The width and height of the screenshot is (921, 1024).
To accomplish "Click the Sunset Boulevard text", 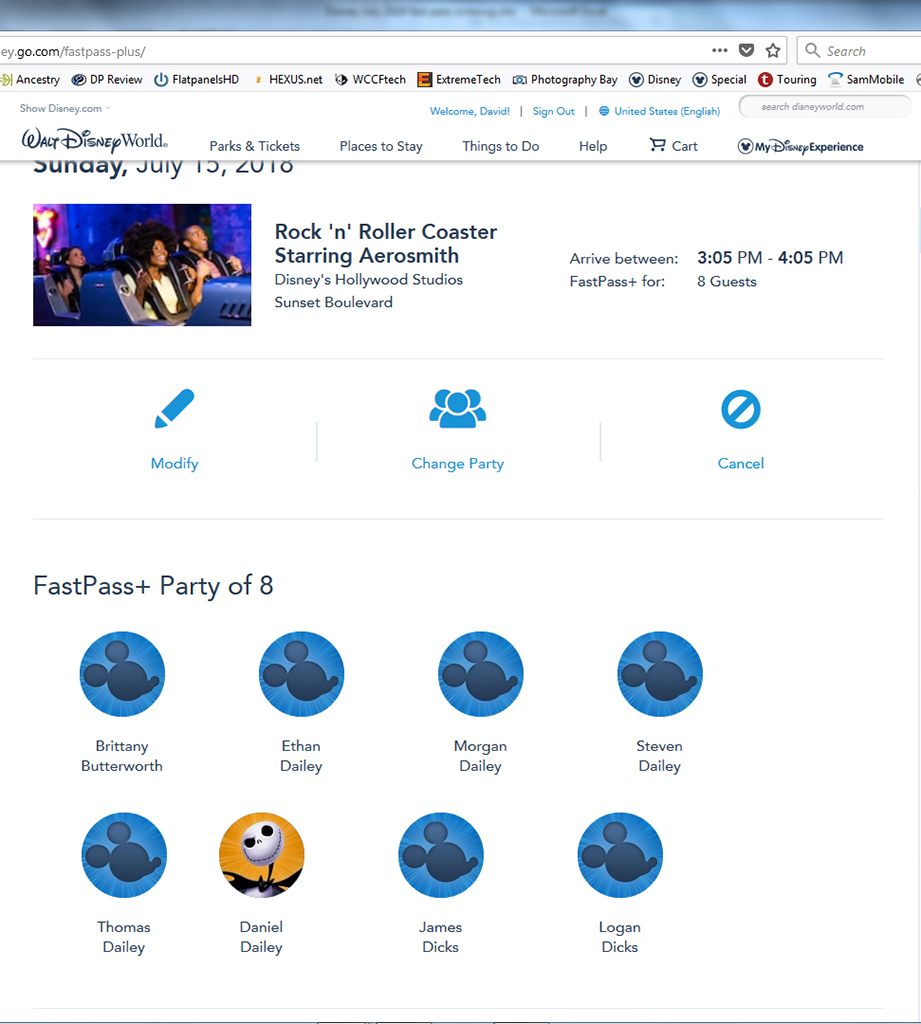I will 334,302.
